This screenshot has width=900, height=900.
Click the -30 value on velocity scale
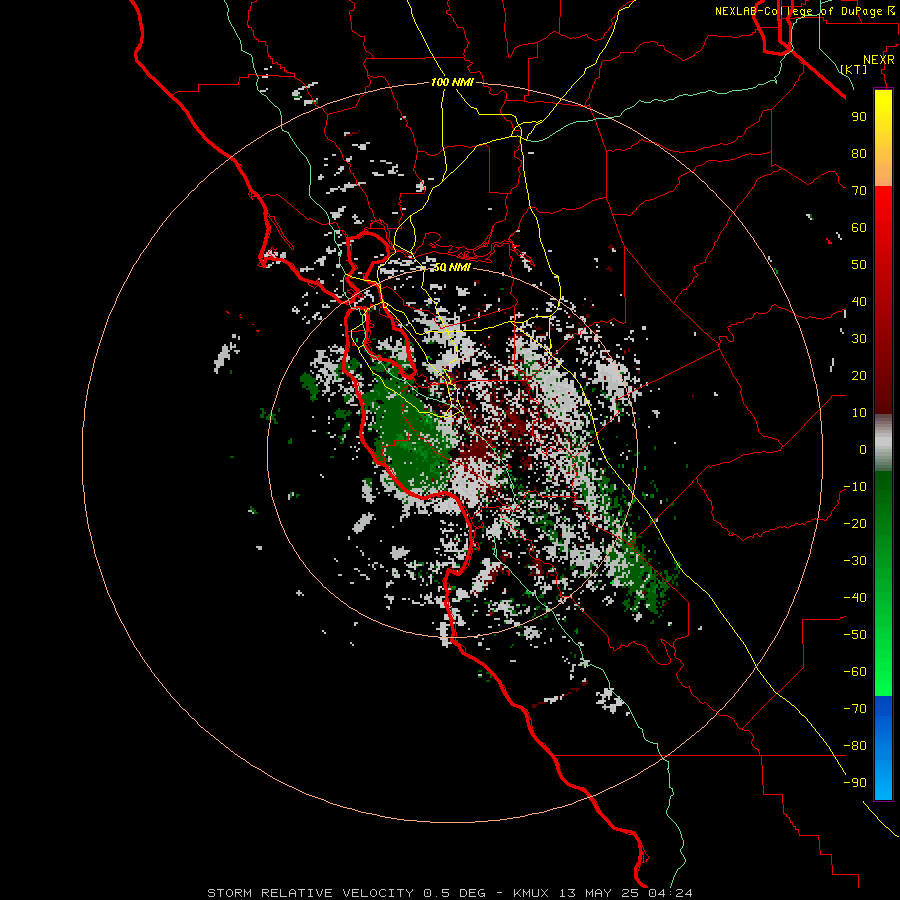(x=855, y=561)
